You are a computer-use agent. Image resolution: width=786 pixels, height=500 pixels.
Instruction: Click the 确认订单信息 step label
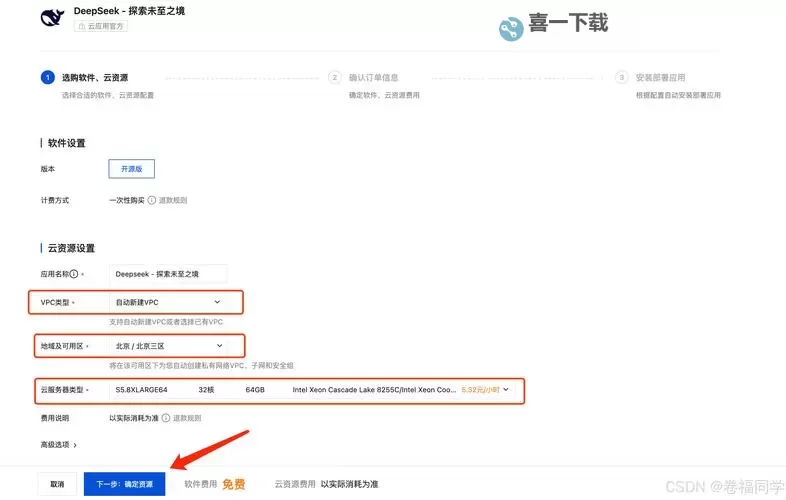pos(373,78)
